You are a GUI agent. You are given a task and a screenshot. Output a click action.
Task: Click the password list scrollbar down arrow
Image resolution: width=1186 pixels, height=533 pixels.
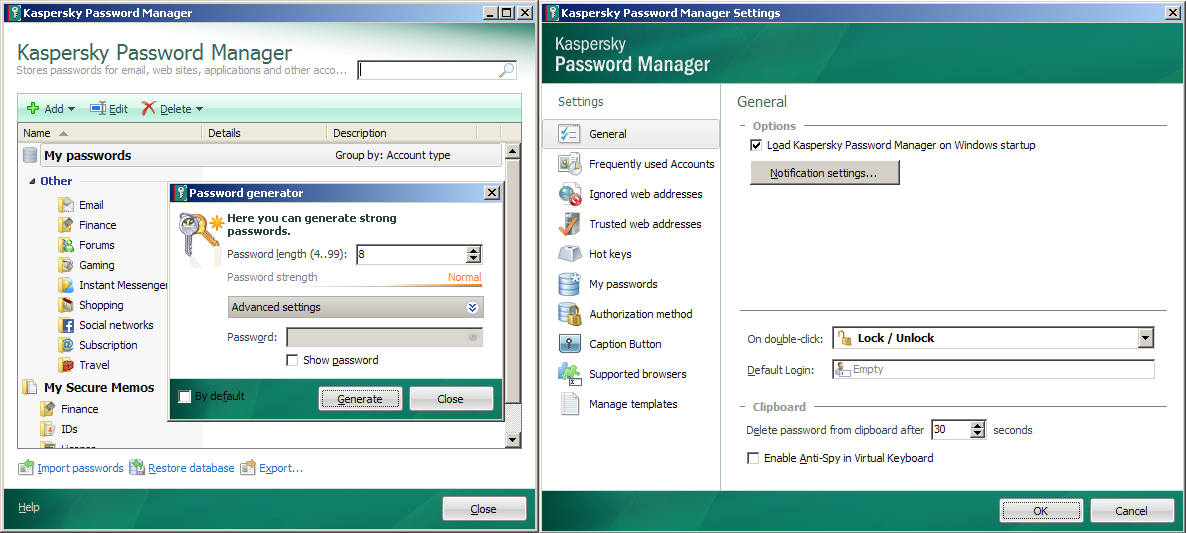(x=512, y=439)
